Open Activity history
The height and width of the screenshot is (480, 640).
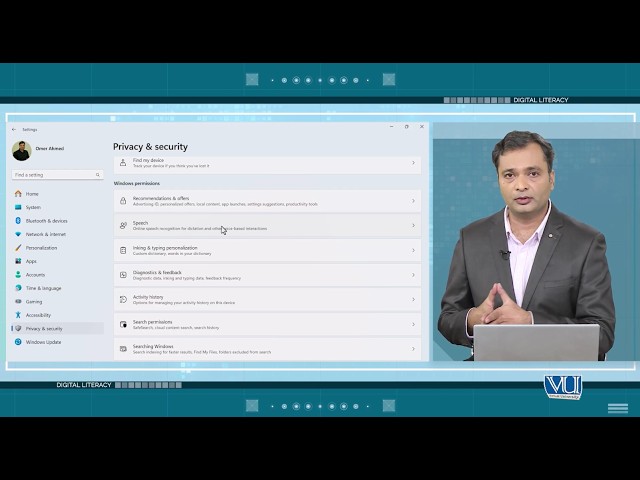(x=267, y=300)
